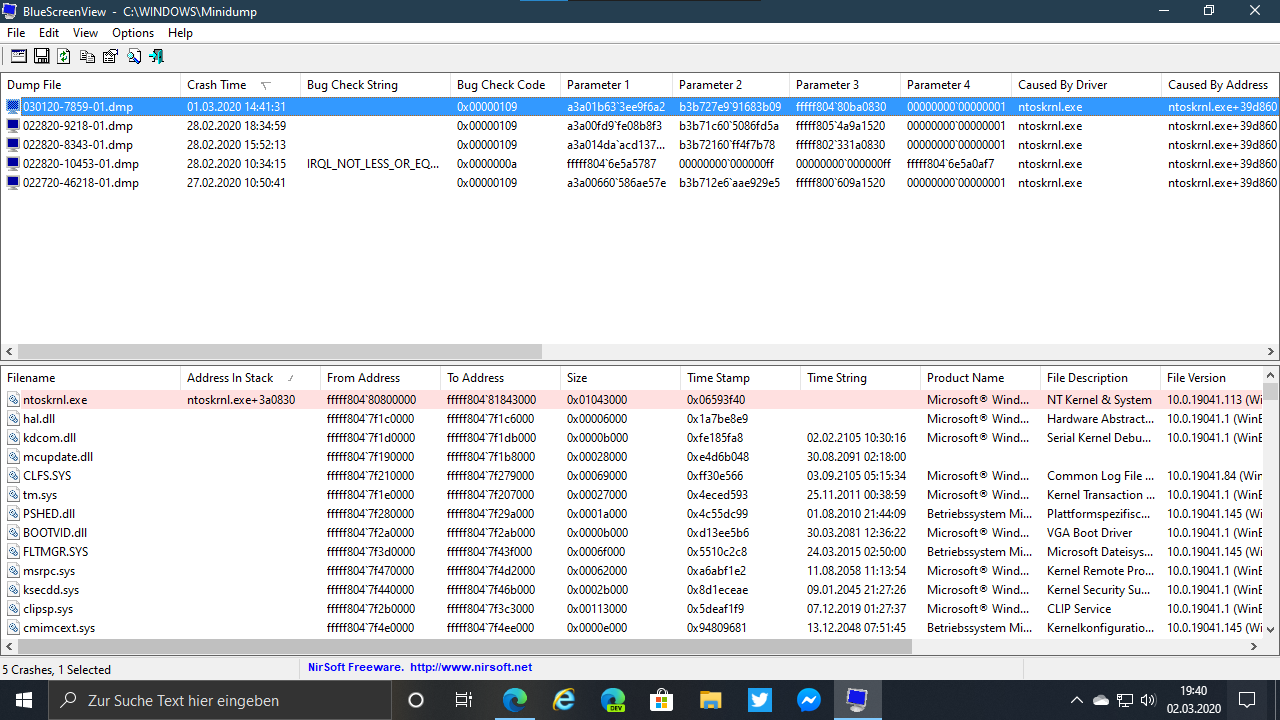Open Twitter app from taskbar
The image size is (1280, 720).
759,700
